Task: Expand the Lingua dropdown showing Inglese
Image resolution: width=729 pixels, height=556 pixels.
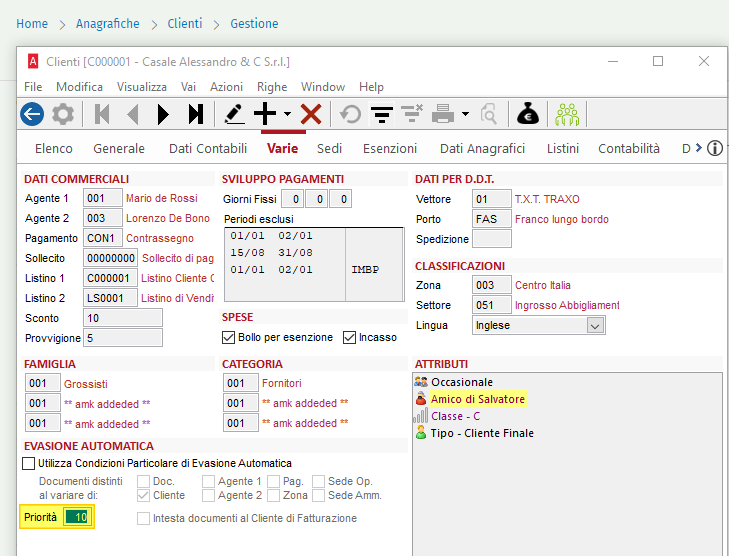Action: coord(595,325)
